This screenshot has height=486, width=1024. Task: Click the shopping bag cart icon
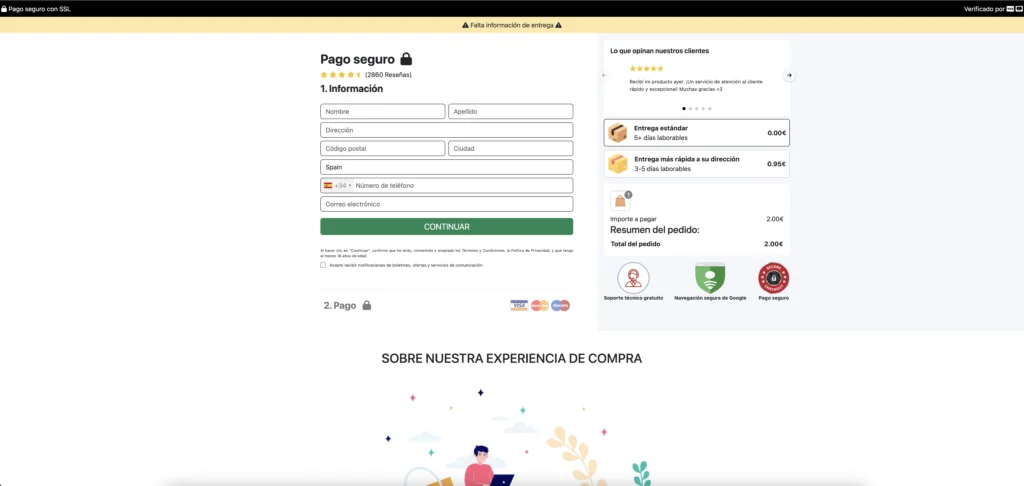point(620,201)
